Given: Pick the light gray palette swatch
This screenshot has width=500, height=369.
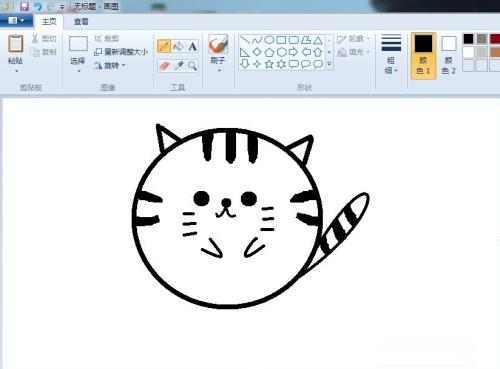Looking at the screenshot, I should tap(482, 52).
